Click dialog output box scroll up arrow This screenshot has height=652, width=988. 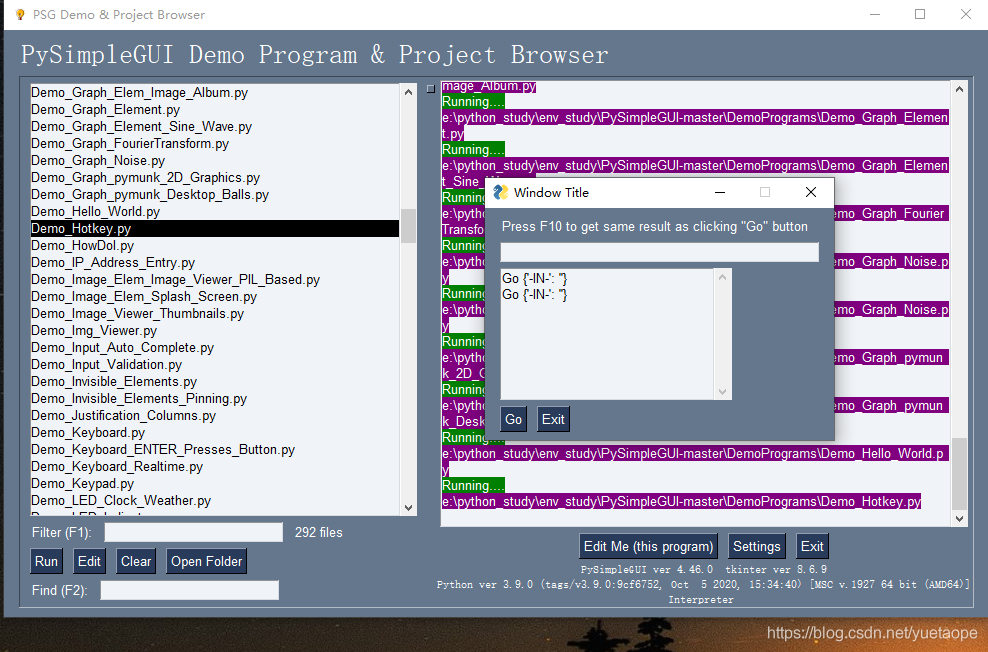click(x=723, y=277)
